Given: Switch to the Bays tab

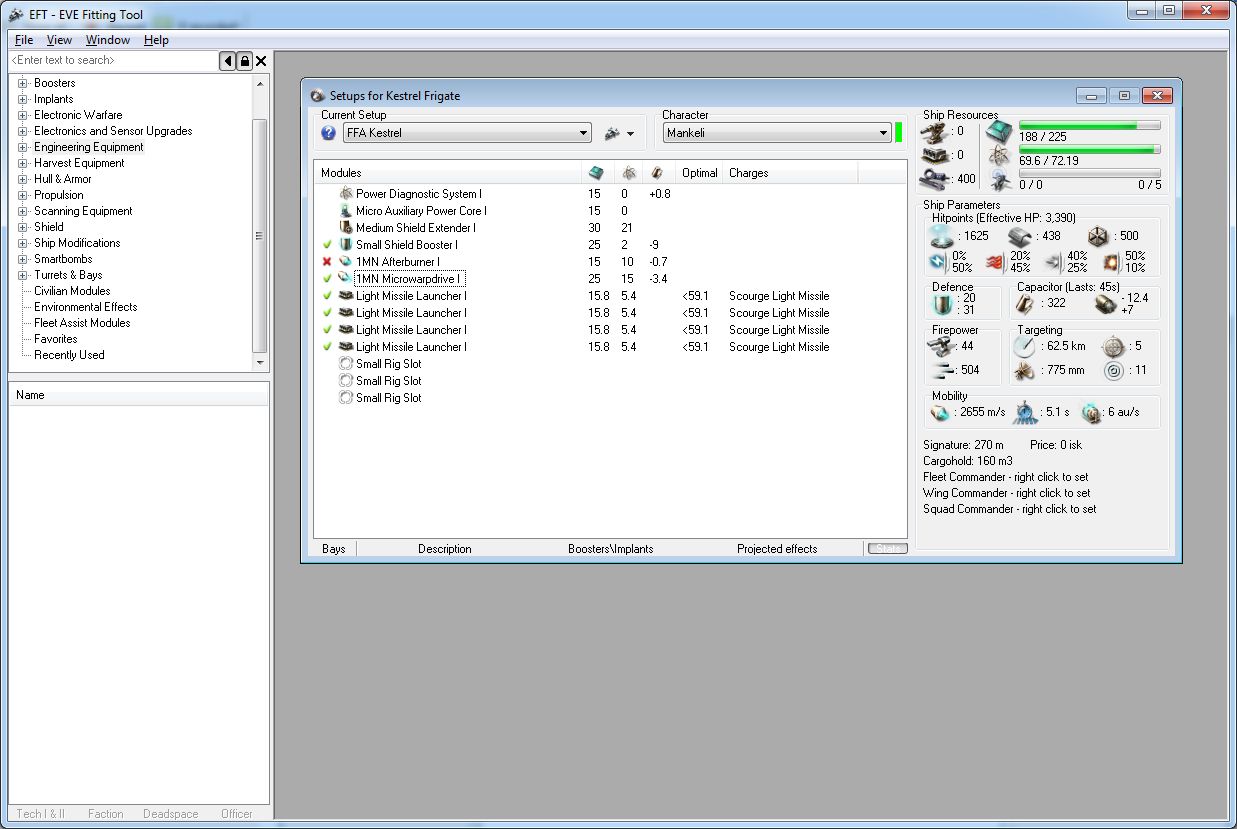Looking at the screenshot, I should pos(334,549).
